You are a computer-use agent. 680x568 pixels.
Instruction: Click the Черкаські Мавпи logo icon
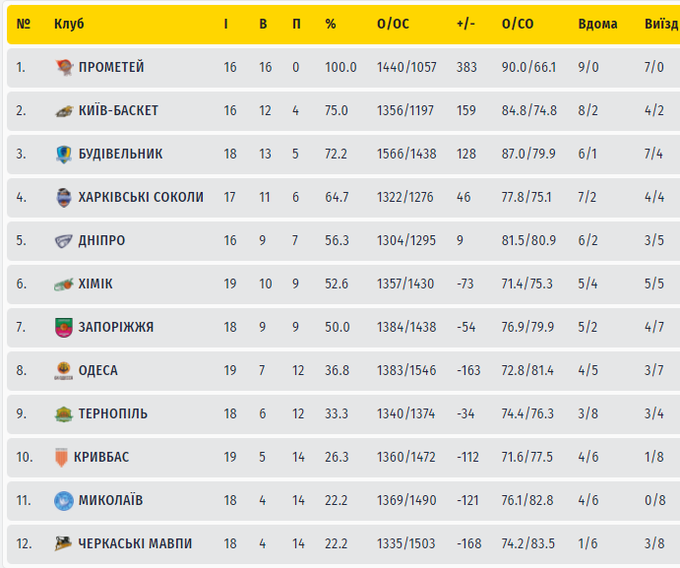click(x=64, y=544)
